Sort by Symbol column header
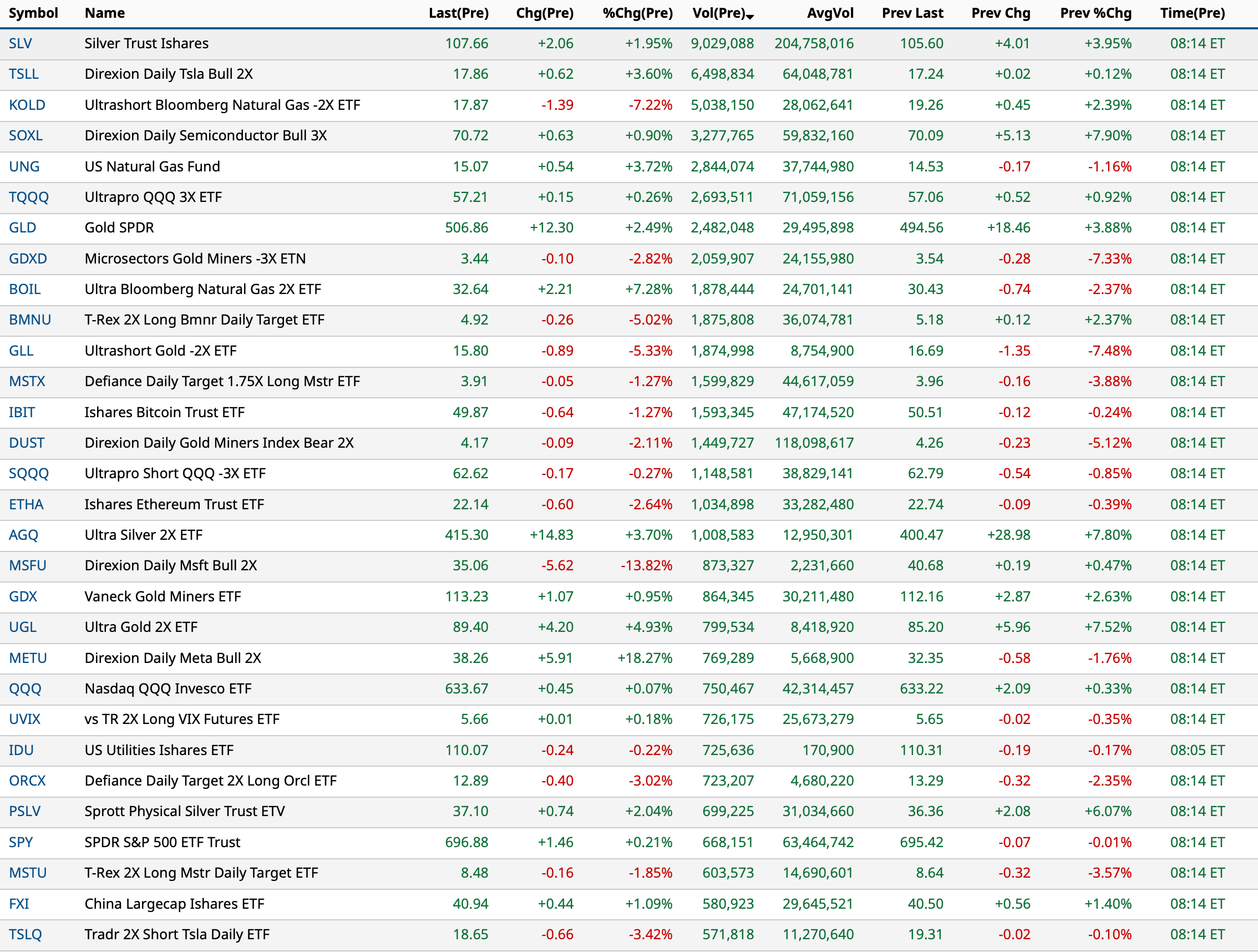Viewport: 1258px width, 952px height. pyautogui.click(x=33, y=13)
